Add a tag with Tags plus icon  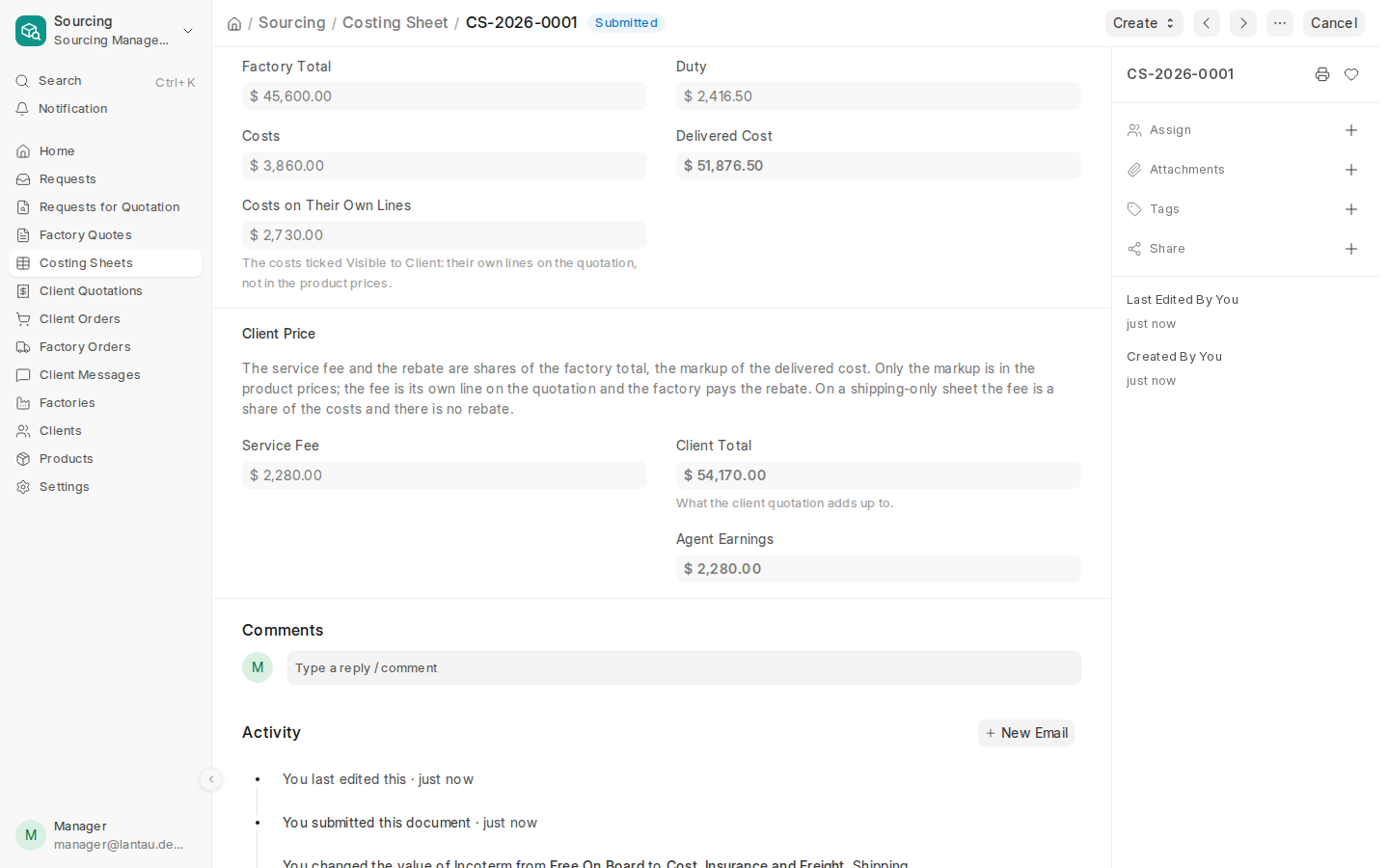click(x=1351, y=209)
